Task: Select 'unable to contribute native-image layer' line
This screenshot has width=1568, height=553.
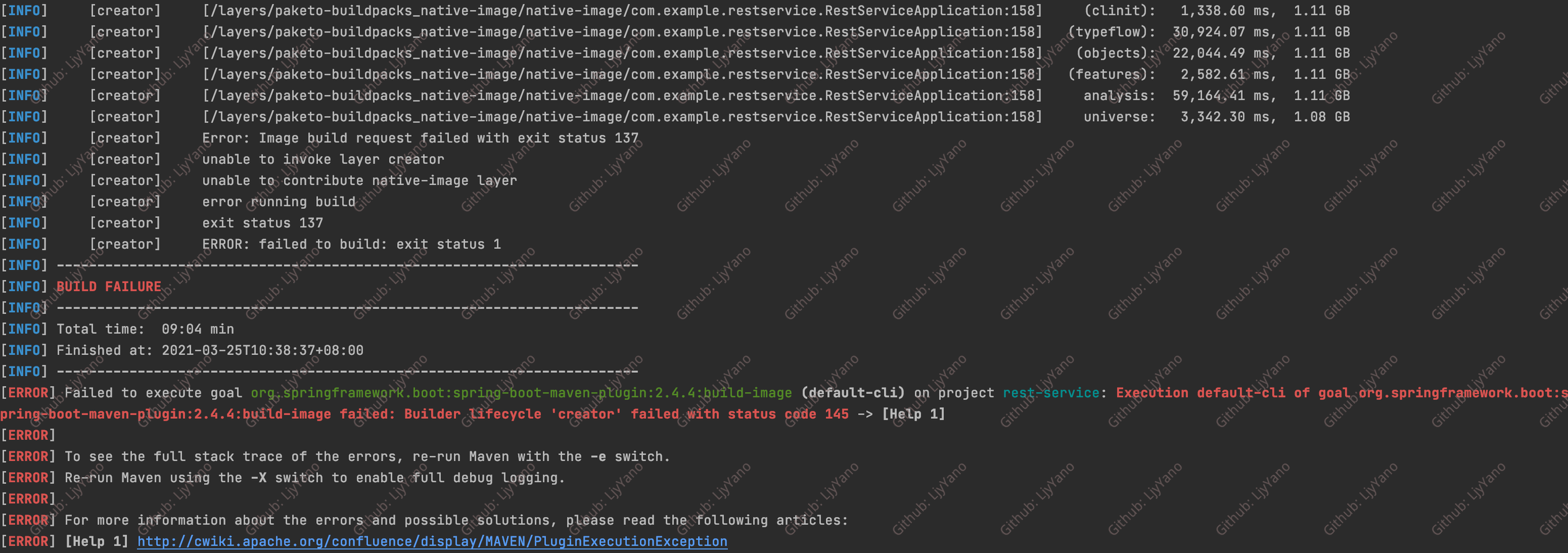Action: click(360, 181)
